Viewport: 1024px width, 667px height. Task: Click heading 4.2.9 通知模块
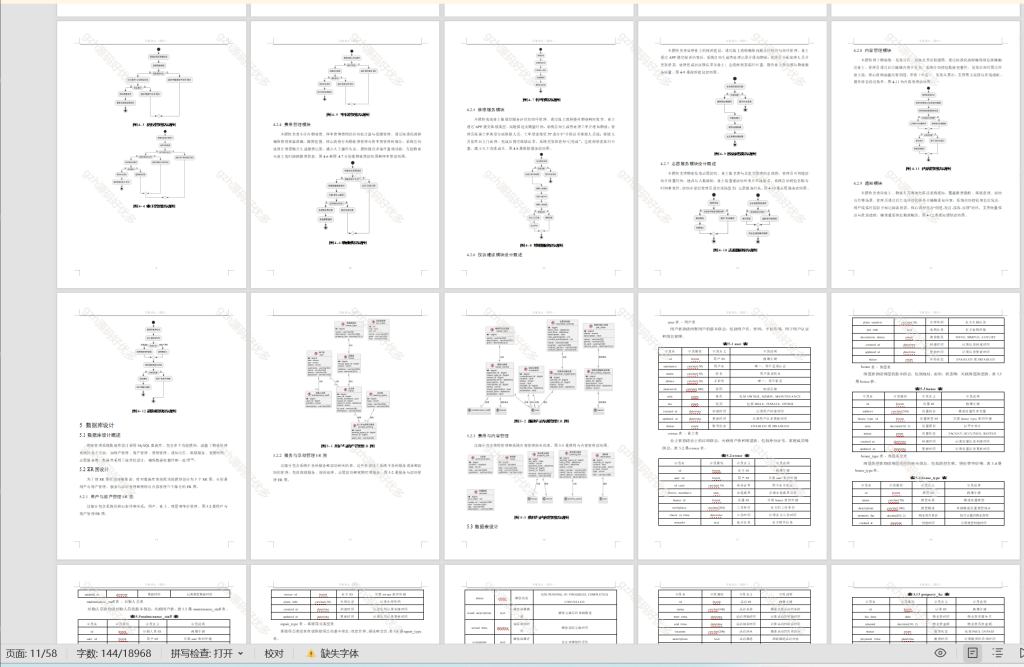(x=867, y=184)
